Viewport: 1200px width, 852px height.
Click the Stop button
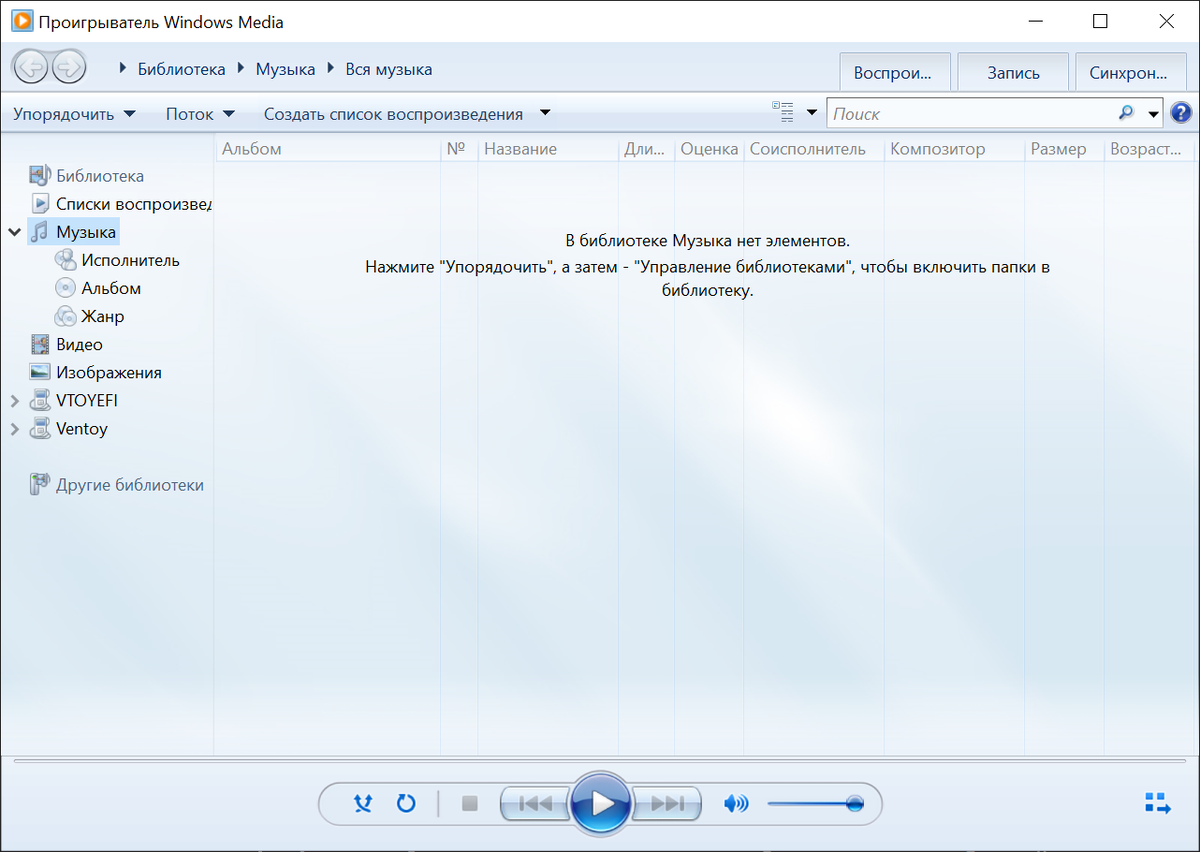[469, 803]
